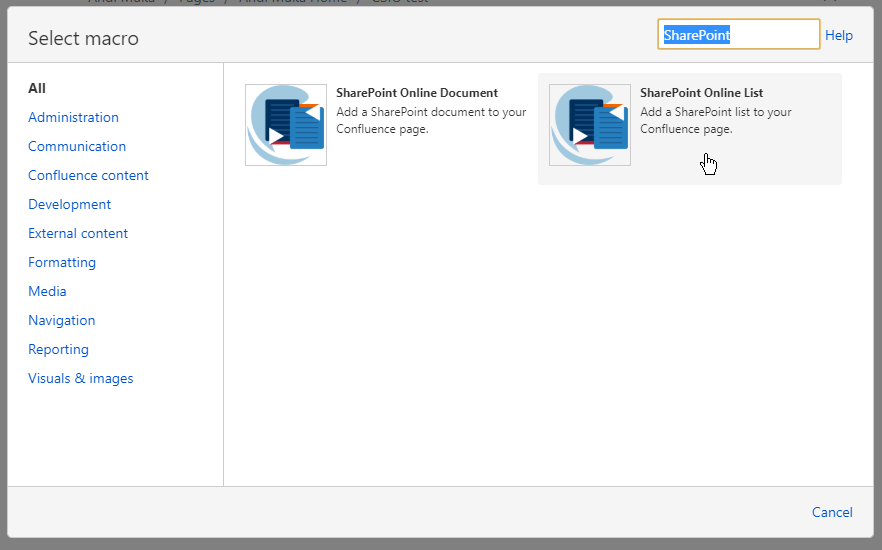Image resolution: width=882 pixels, height=550 pixels.
Task: Click the macro search field
Action: tap(738, 35)
